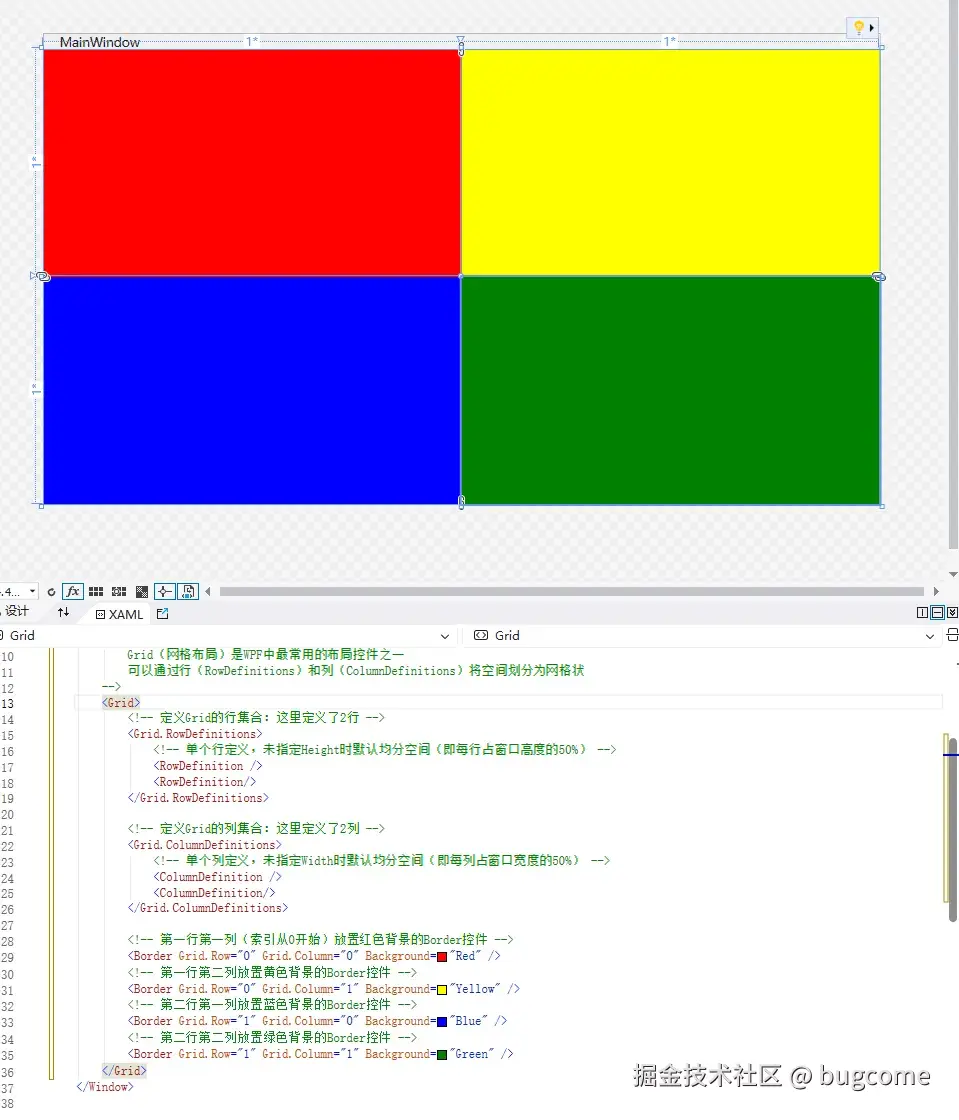Expand the arrow next to the lightbulb
959x1120 pixels.
[x=872, y=28]
